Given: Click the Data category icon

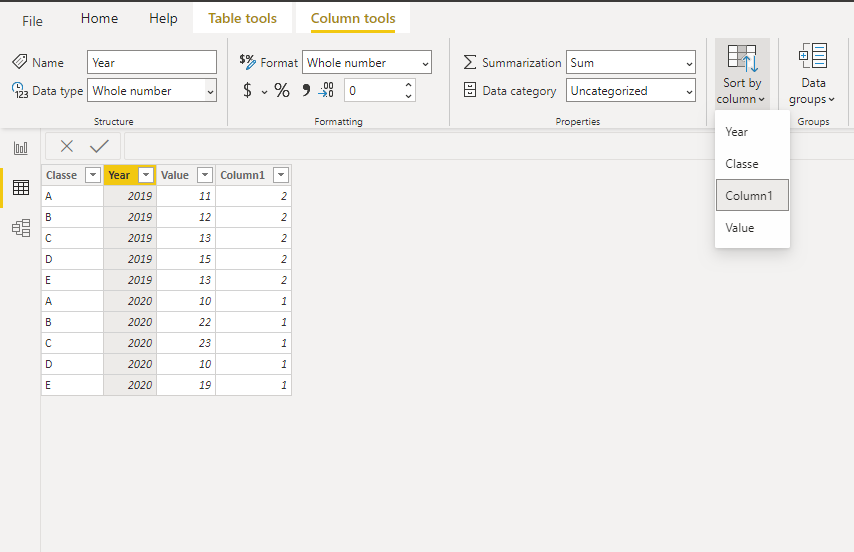Looking at the screenshot, I should [x=469, y=90].
